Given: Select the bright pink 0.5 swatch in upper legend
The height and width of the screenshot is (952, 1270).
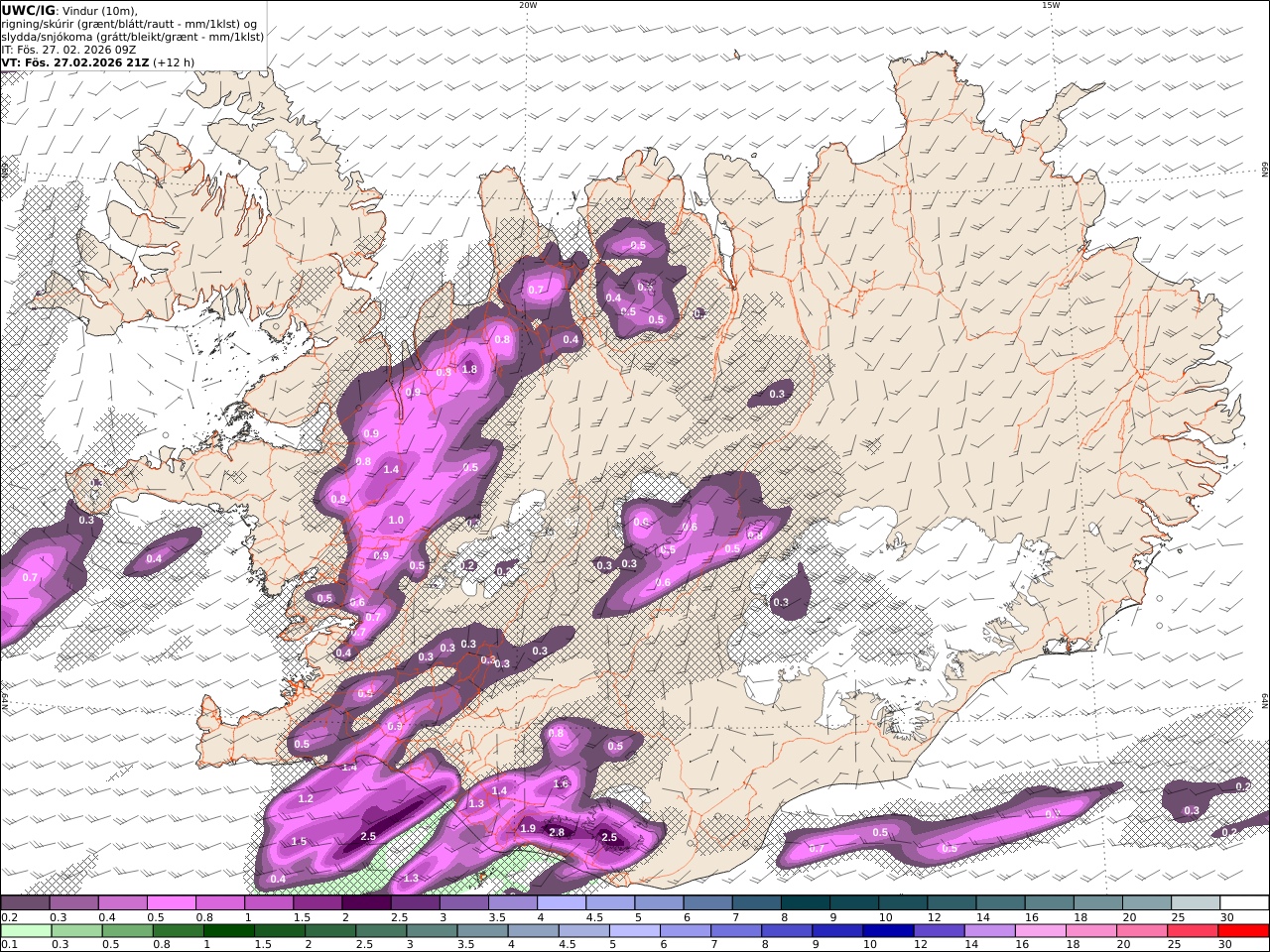Looking at the screenshot, I should (x=171, y=903).
